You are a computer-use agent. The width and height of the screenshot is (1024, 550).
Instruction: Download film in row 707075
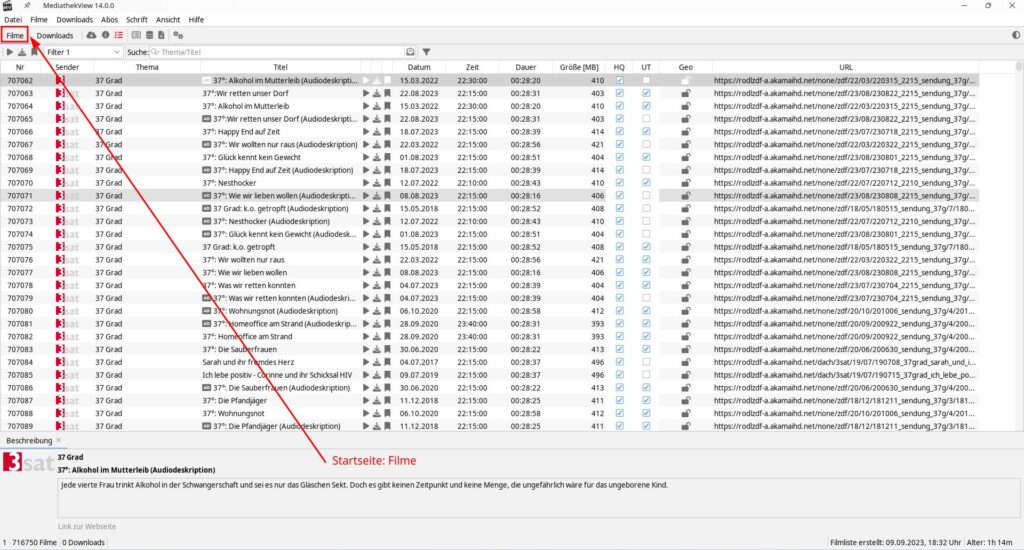pos(377,247)
